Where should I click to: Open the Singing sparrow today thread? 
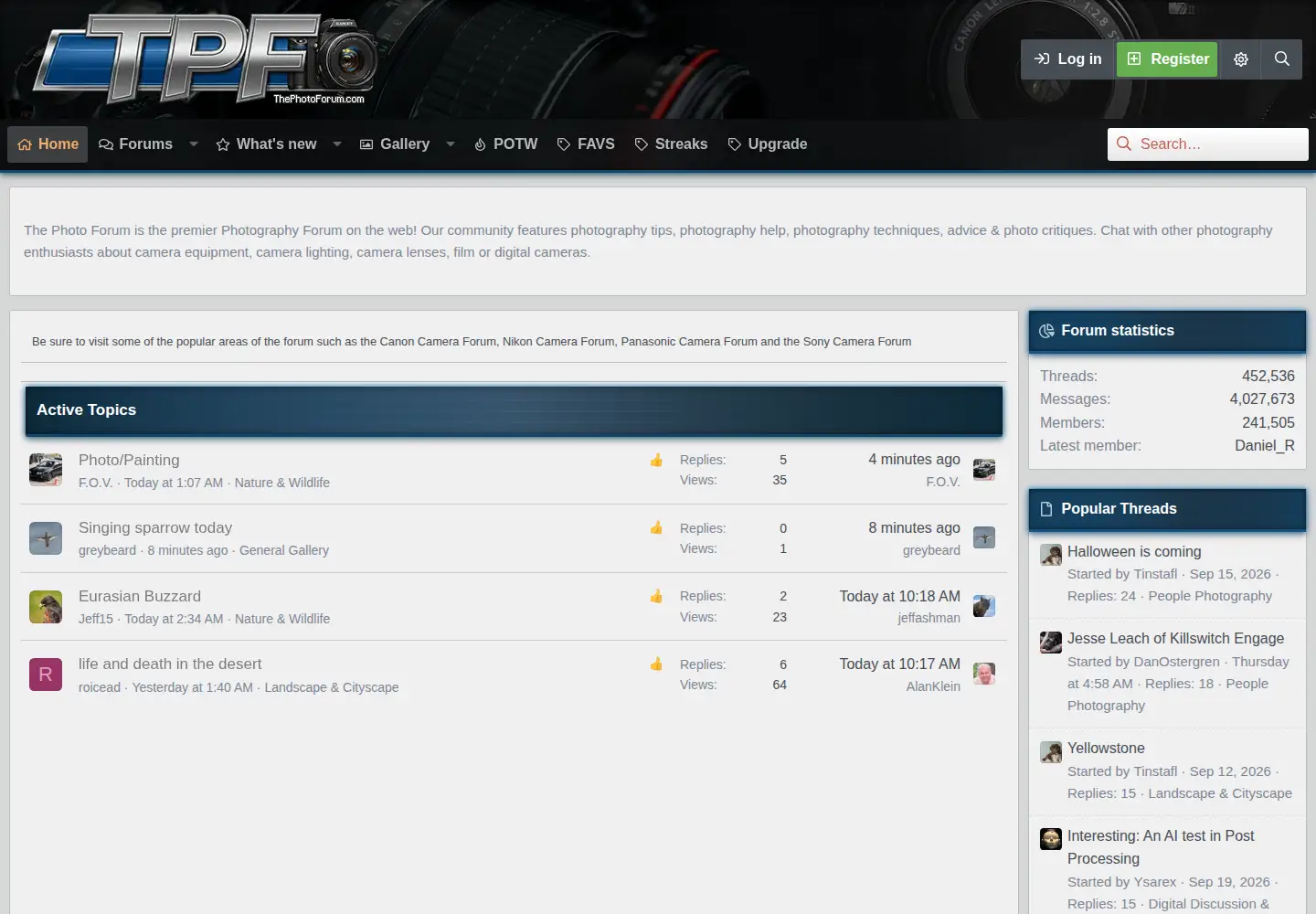click(155, 528)
